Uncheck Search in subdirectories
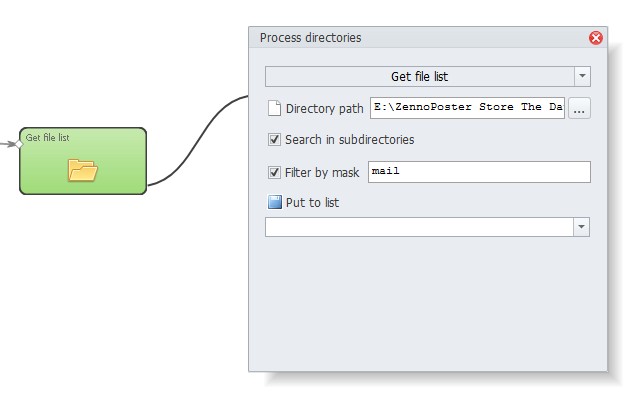Screen dimensions: 644x395 click(274, 140)
